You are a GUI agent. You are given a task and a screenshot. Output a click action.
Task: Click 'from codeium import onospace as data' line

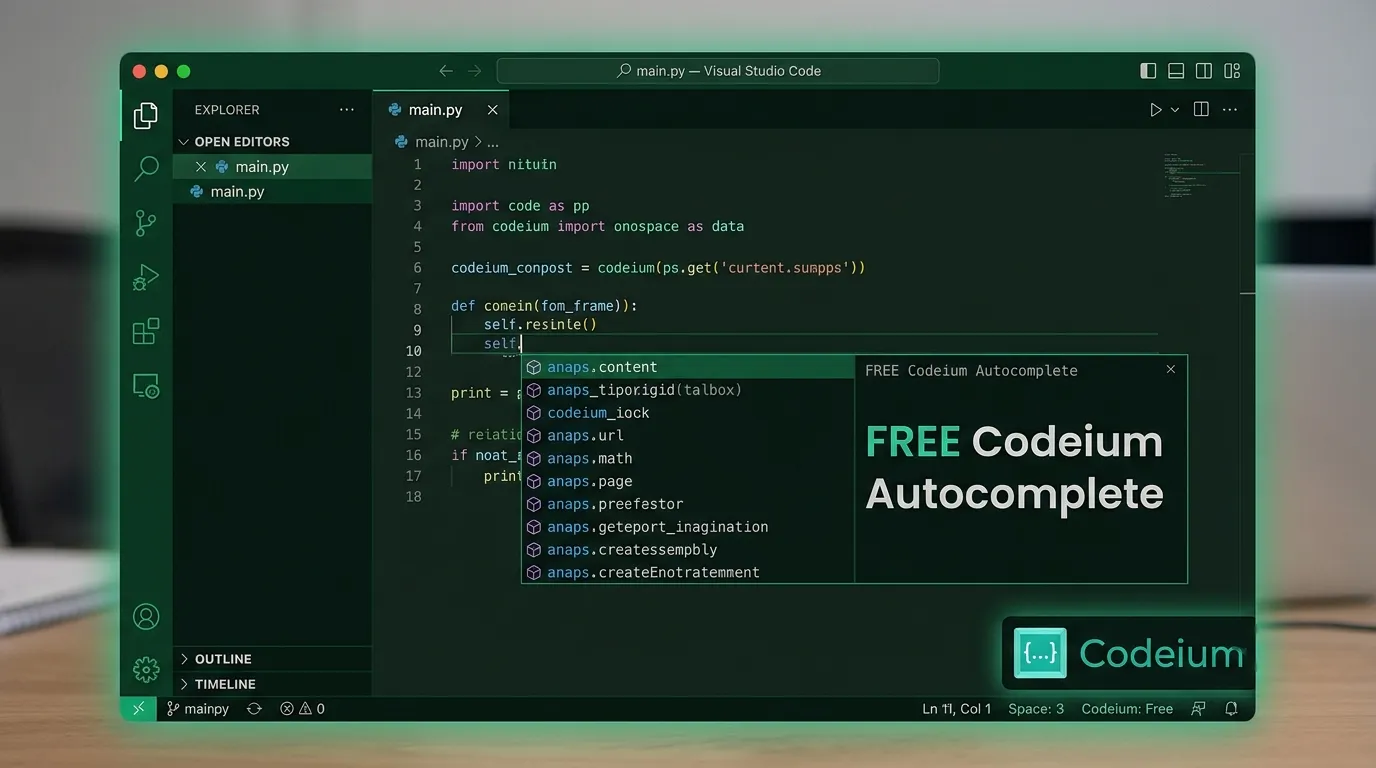[597, 227]
